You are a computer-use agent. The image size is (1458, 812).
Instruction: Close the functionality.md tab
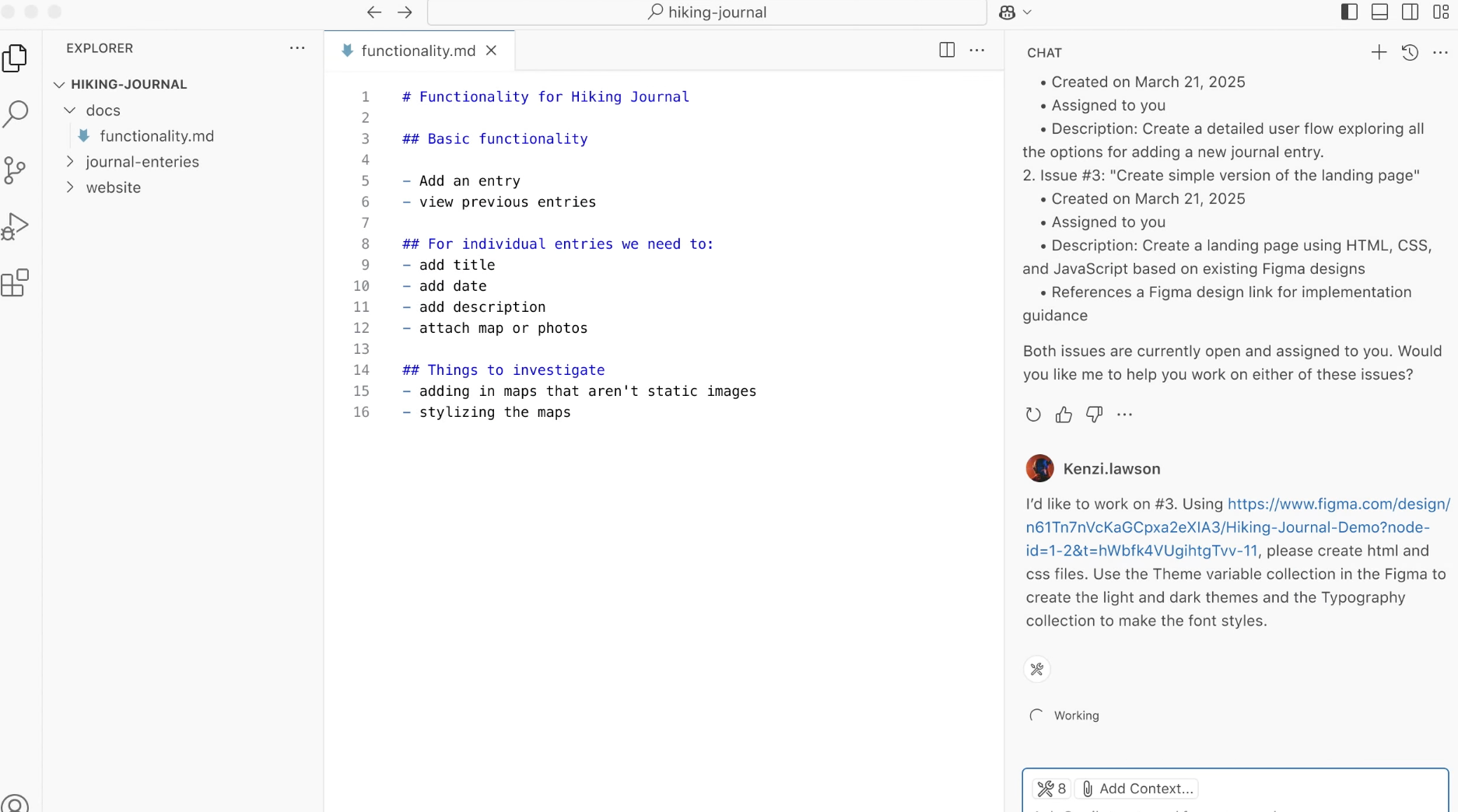(x=492, y=51)
